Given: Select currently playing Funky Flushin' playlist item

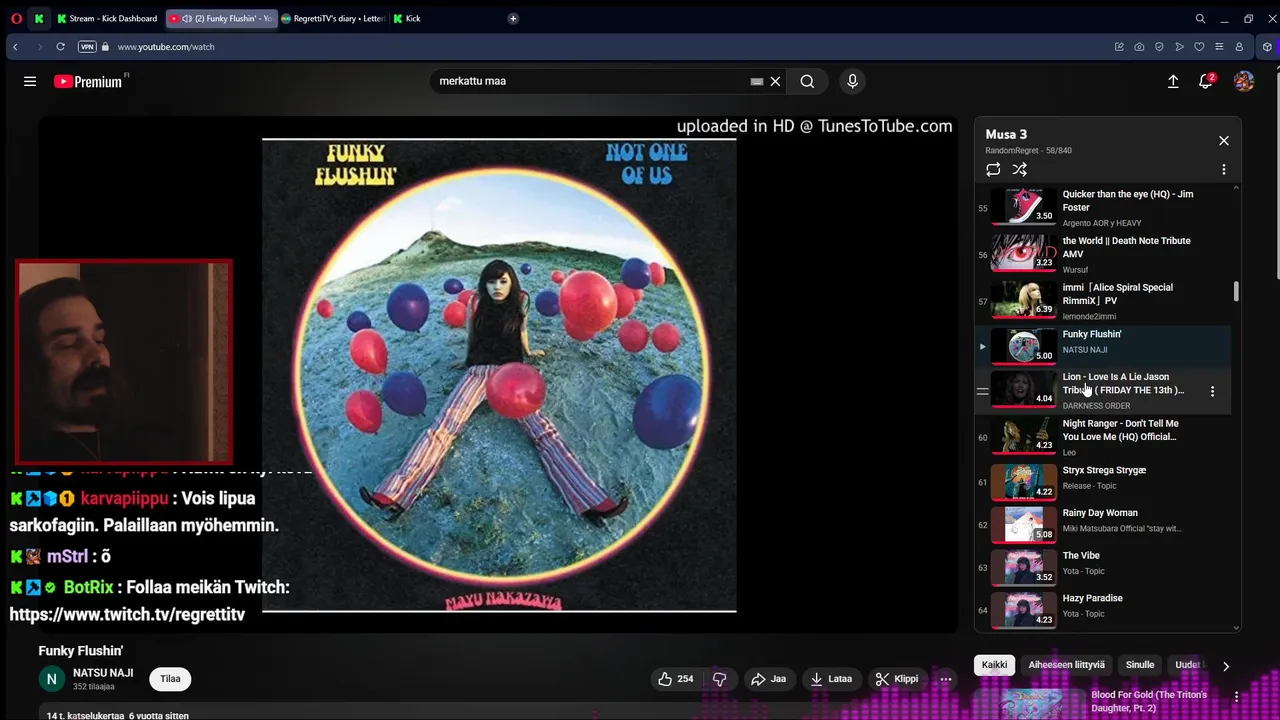Looking at the screenshot, I should (1104, 346).
